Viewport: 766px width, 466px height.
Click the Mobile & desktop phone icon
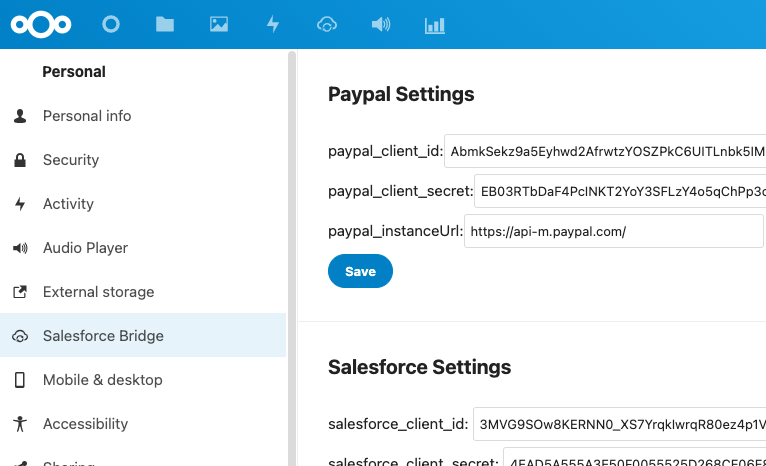tap(20, 380)
